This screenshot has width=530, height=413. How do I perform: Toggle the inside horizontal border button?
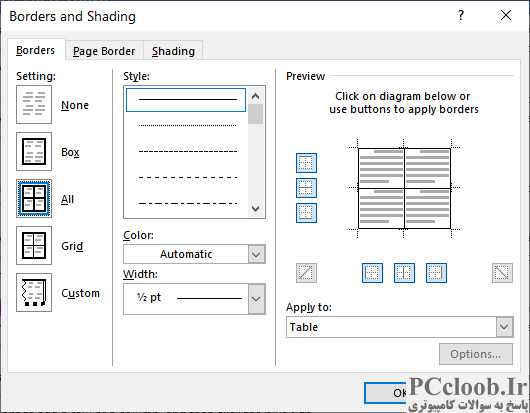coord(306,188)
